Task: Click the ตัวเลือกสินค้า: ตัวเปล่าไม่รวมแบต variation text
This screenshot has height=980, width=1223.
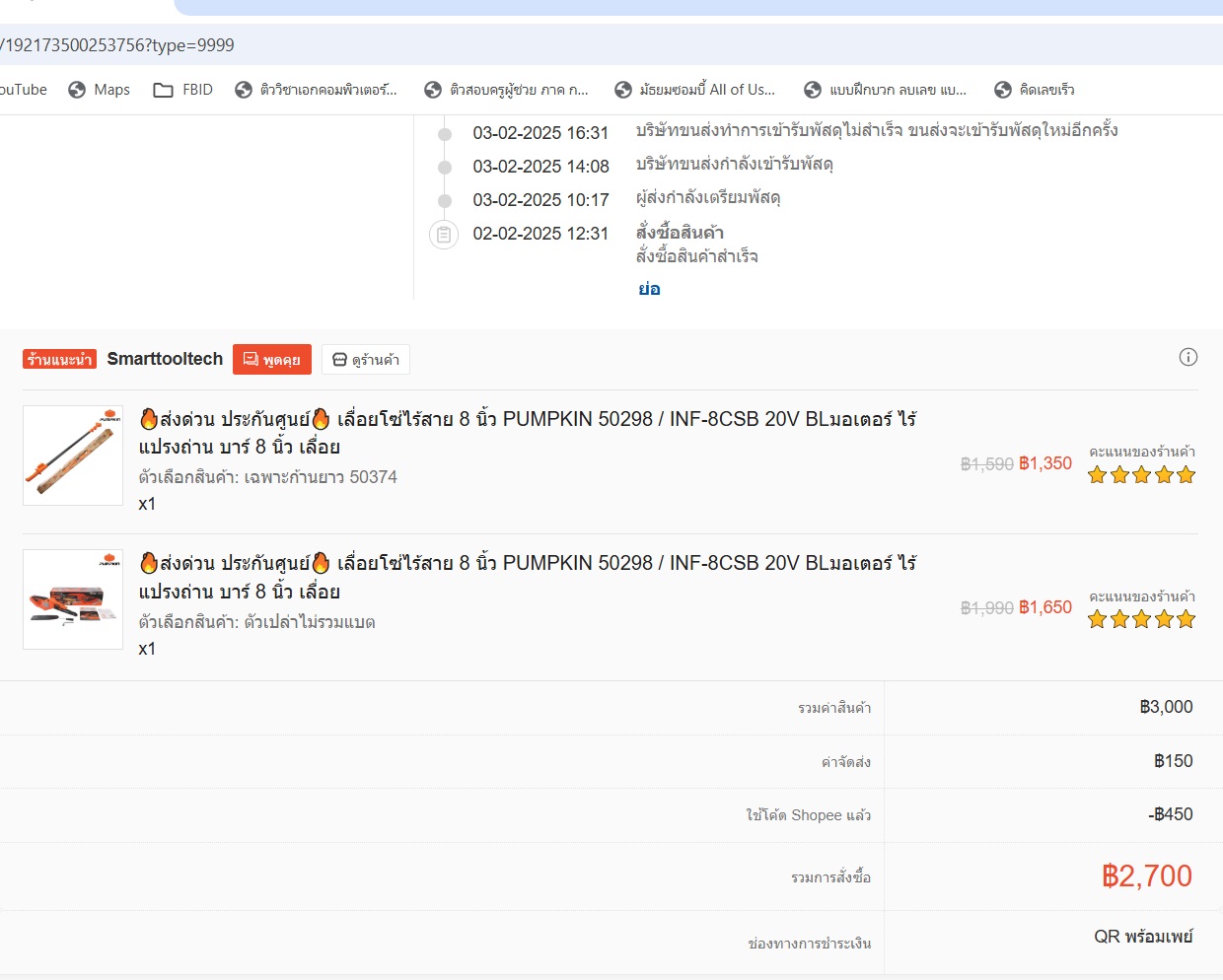Action: (256, 622)
